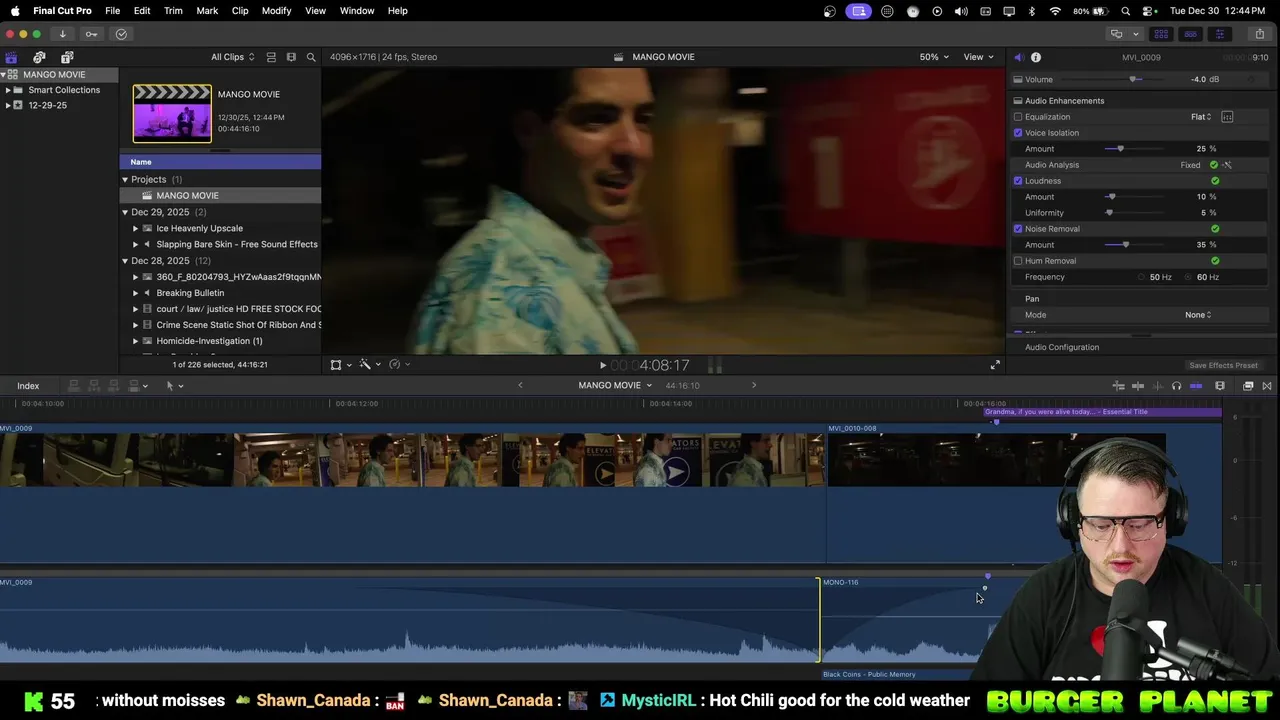Image resolution: width=1280 pixels, height=720 pixels.
Task: Open the Mark menu
Action: click(207, 11)
